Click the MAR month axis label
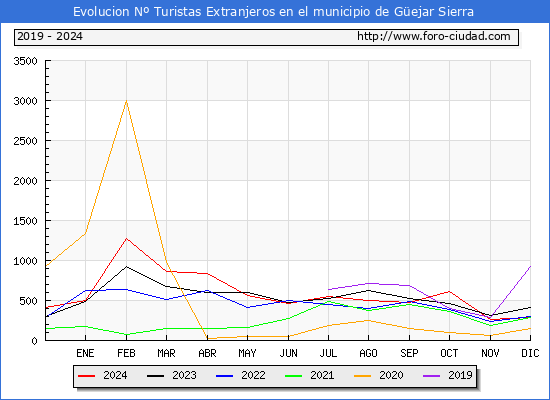This screenshot has width=550, height=400. (166, 353)
